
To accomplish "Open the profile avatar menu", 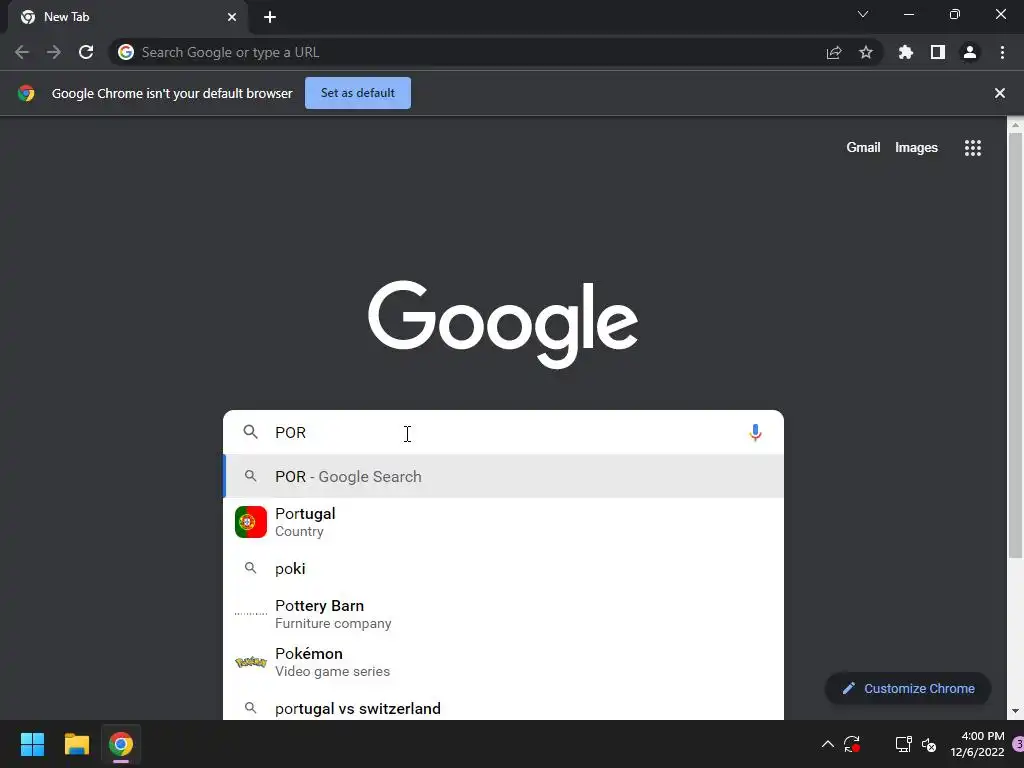I will point(970,52).
